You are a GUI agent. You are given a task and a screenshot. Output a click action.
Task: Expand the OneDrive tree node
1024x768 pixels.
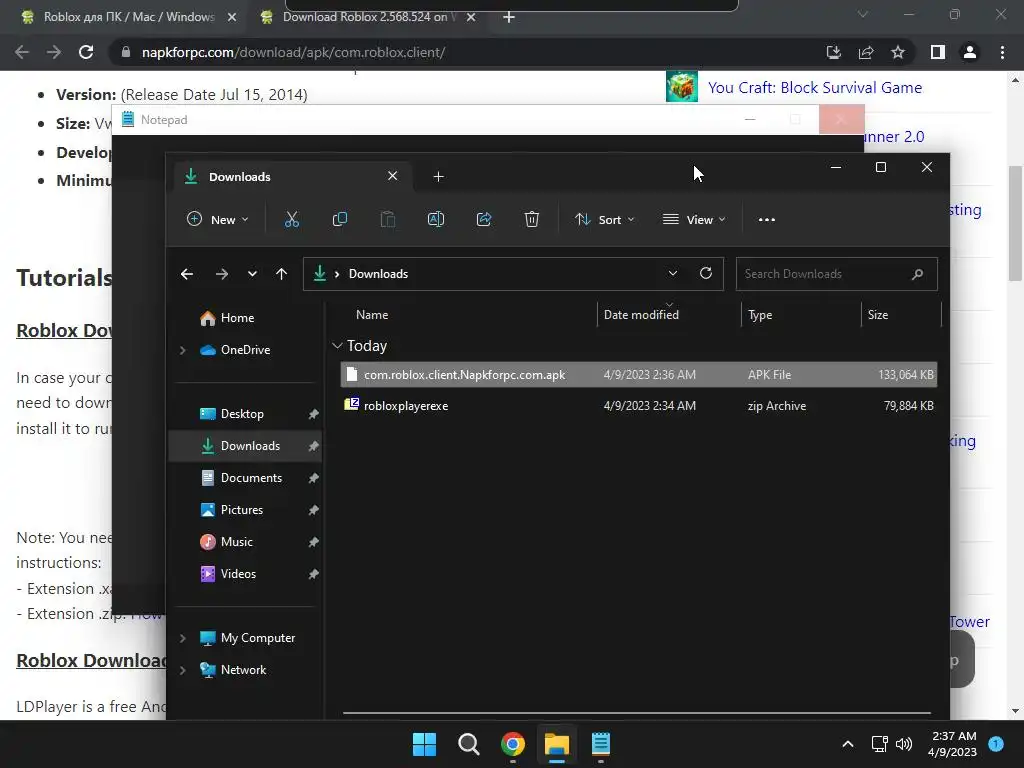pyautogui.click(x=182, y=350)
